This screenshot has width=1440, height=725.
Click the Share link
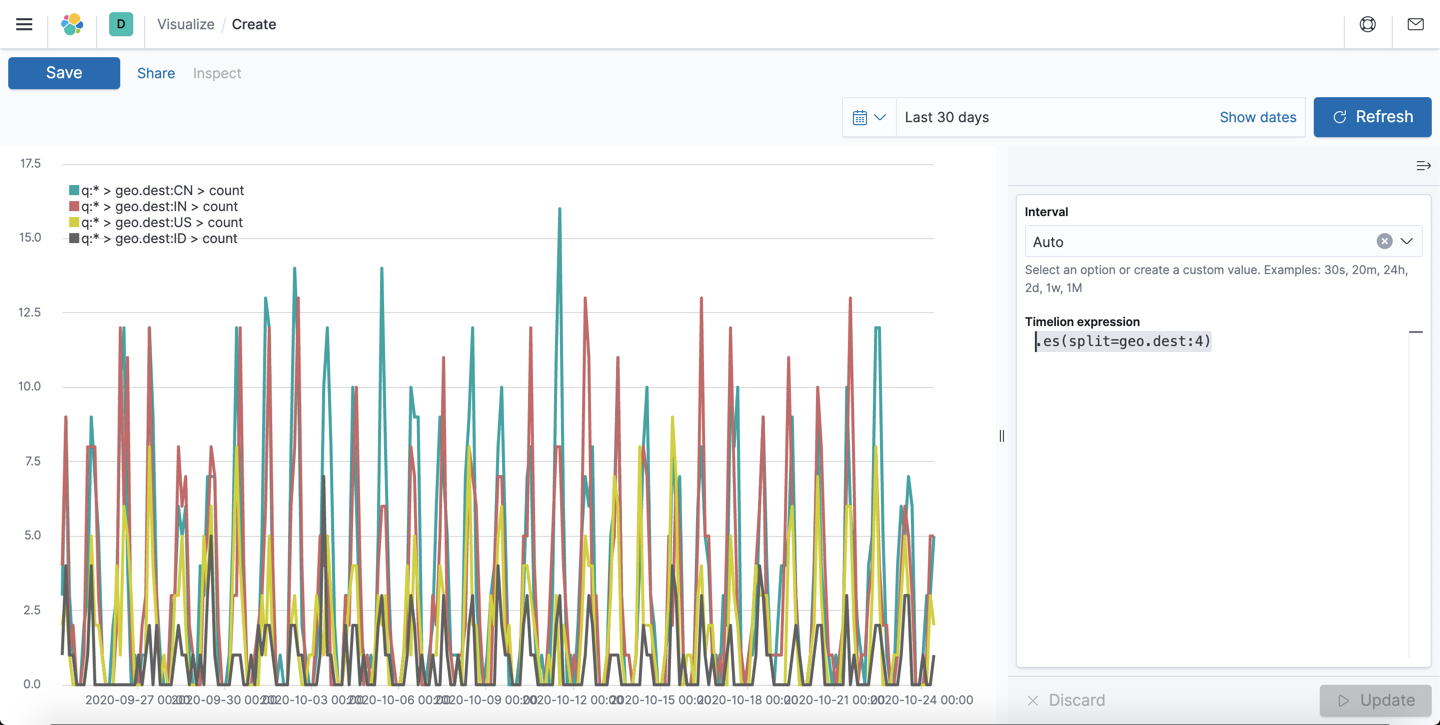coord(155,72)
